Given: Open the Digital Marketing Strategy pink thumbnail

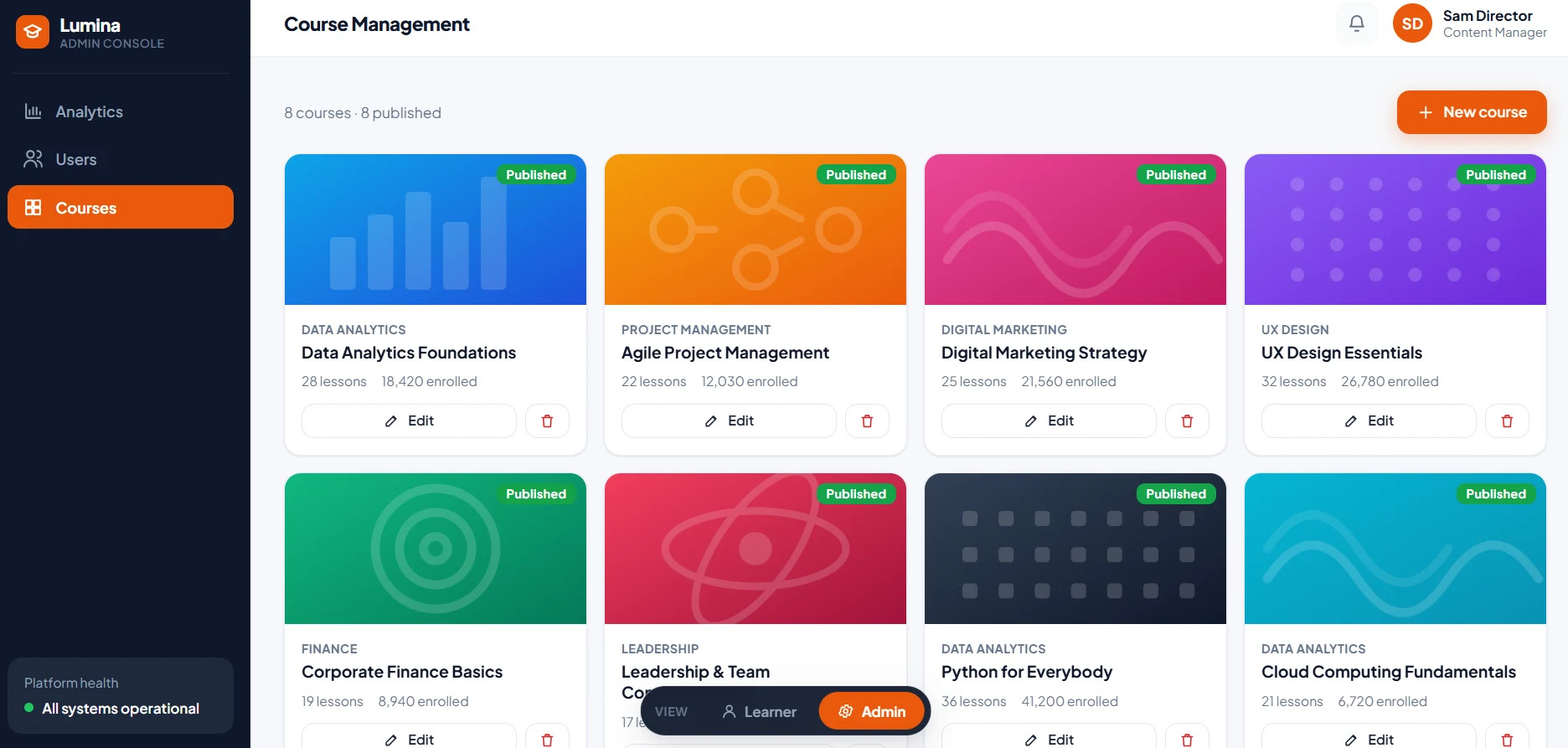Looking at the screenshot, I should tap(1075, 230).
